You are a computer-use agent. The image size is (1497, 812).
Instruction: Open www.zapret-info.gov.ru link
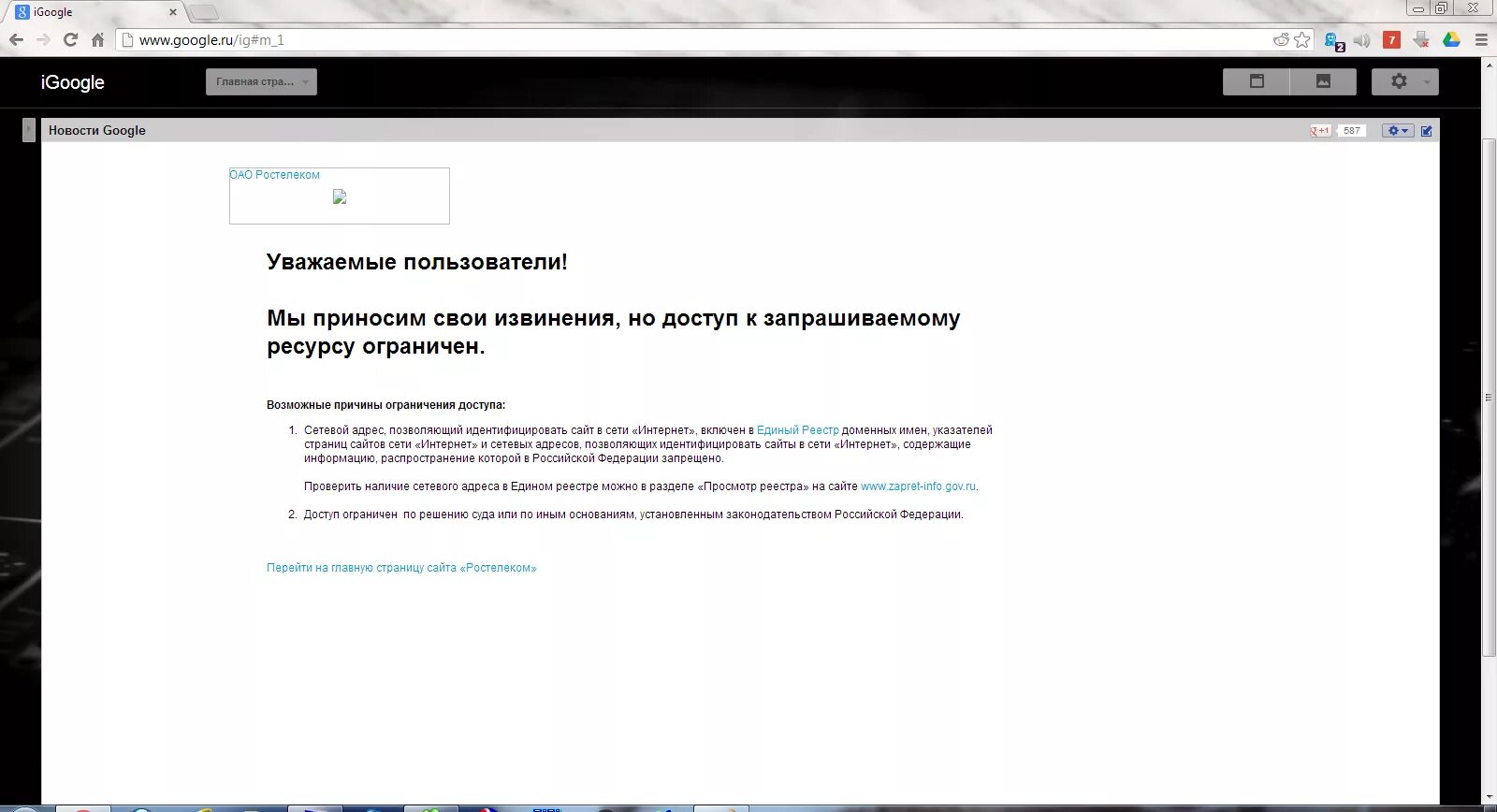pyautogui.click(x=918, y=486)
